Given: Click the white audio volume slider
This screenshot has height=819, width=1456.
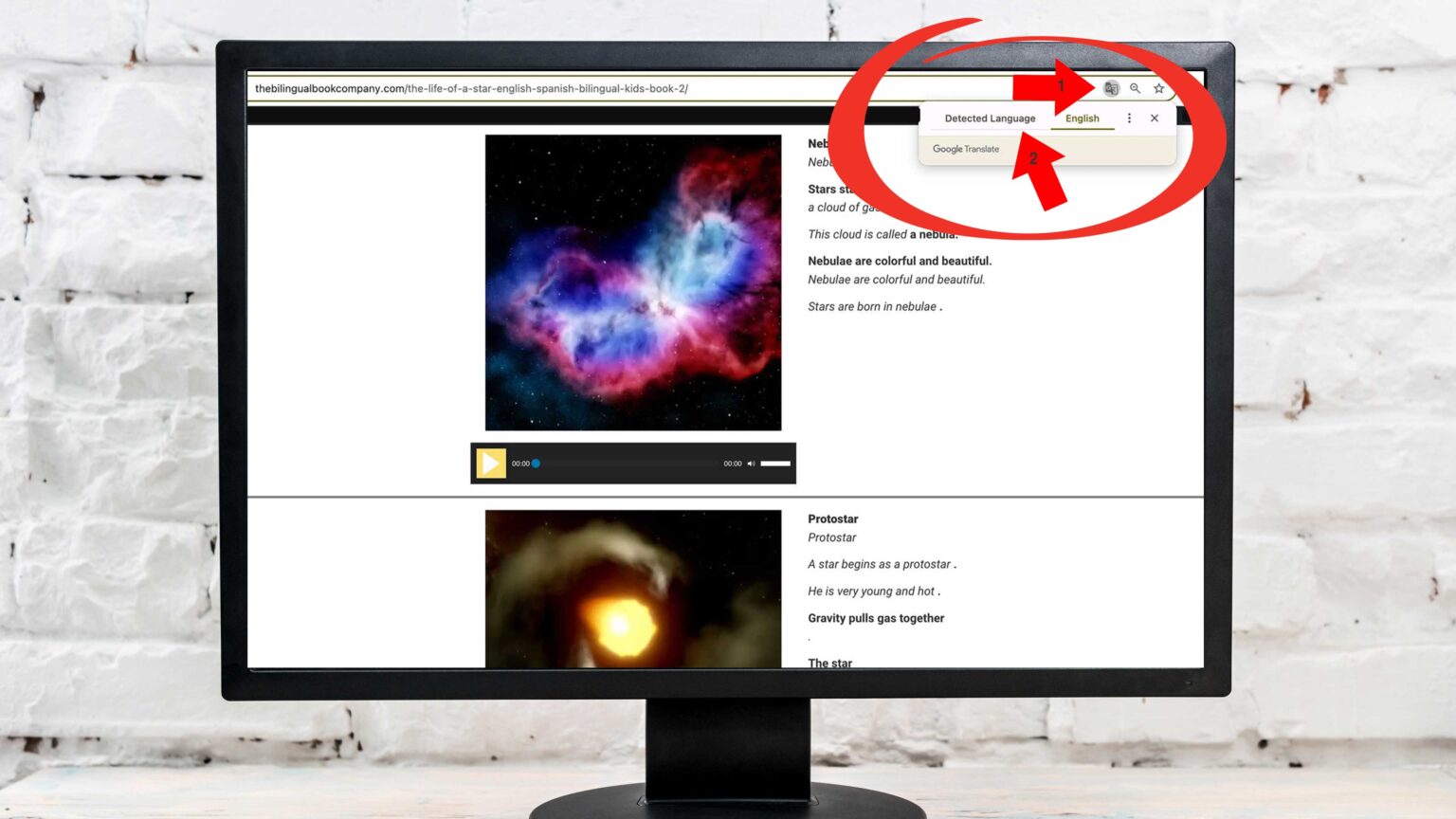Looking at the screenshot, I should click(775, 464).
